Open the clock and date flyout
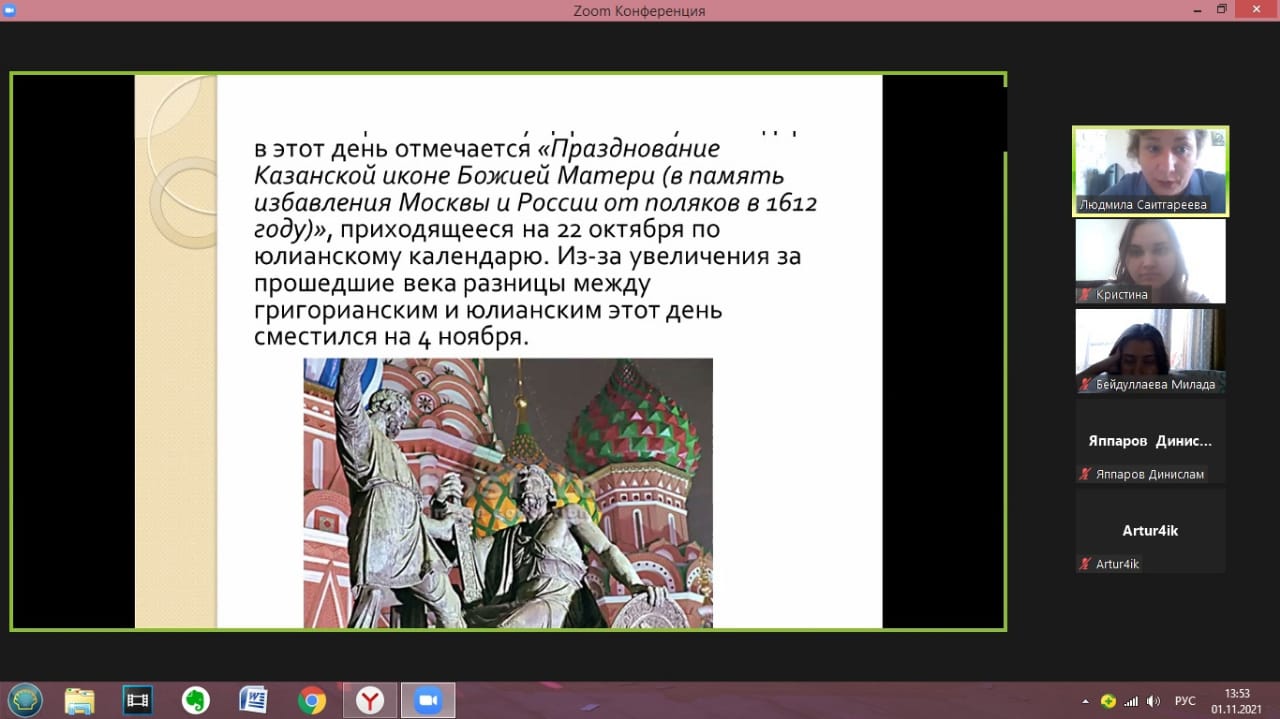This screenshot has height=719, width=1280. pos(1237,701)
